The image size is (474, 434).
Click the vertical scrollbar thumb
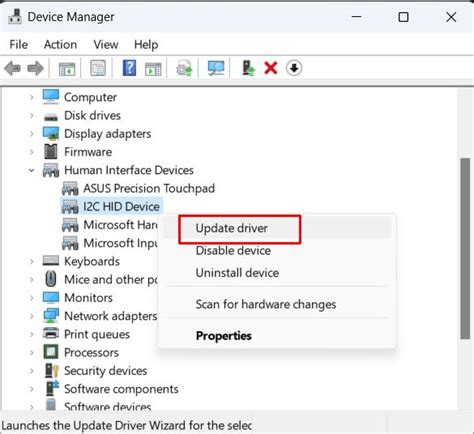[x=465, y=249]
